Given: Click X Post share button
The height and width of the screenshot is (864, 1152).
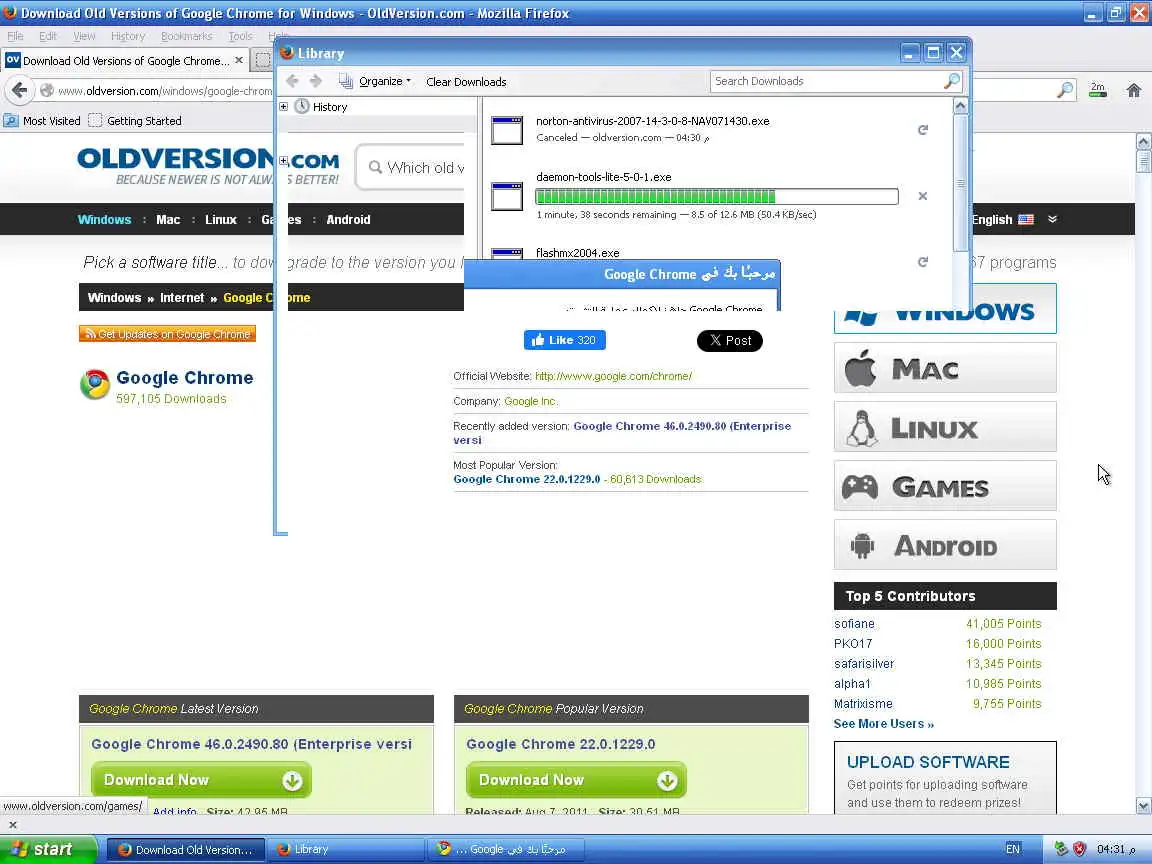Looking at the screenshot, I should point(730,341).
